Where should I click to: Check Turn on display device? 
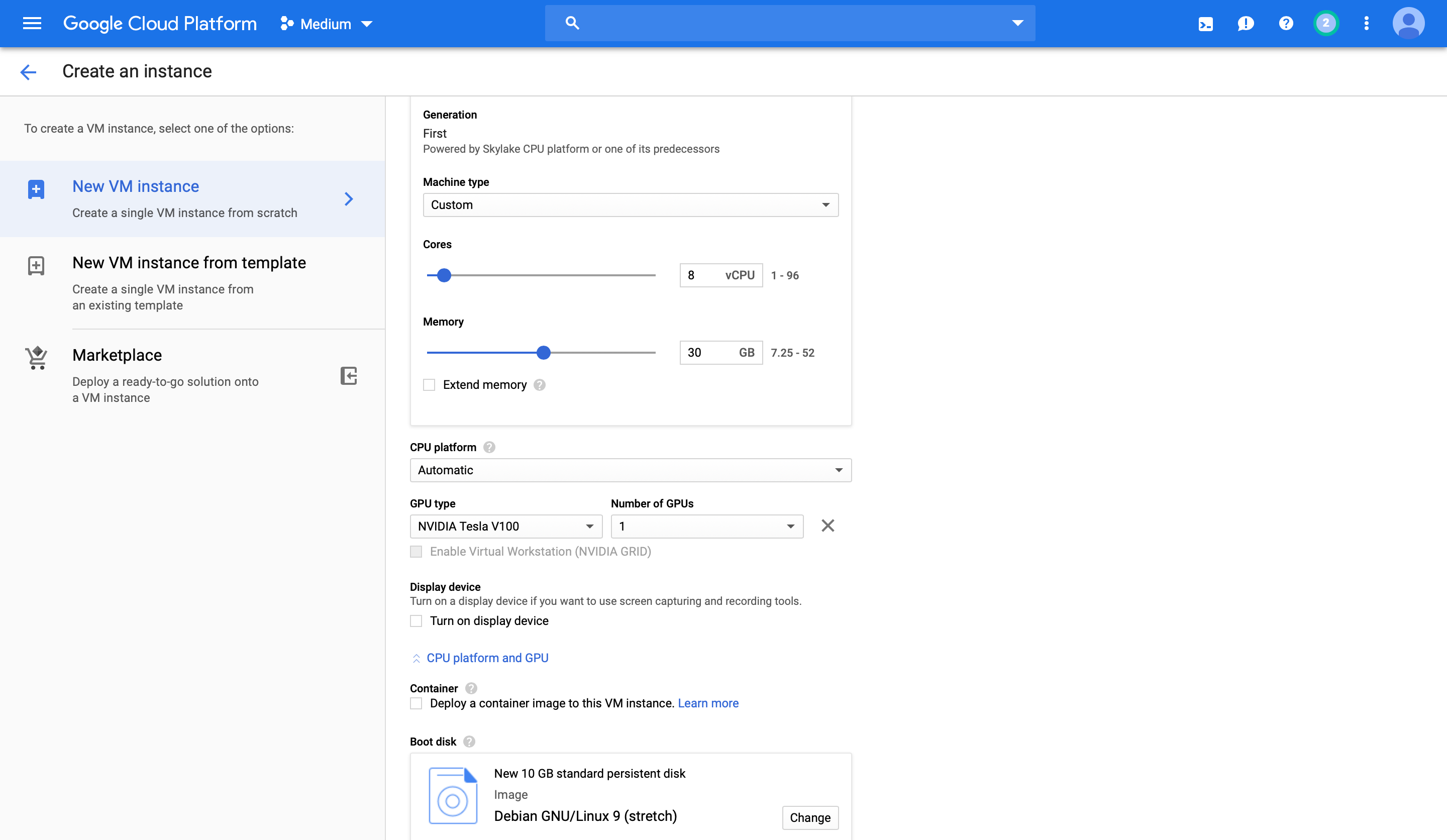coord(416,620)
